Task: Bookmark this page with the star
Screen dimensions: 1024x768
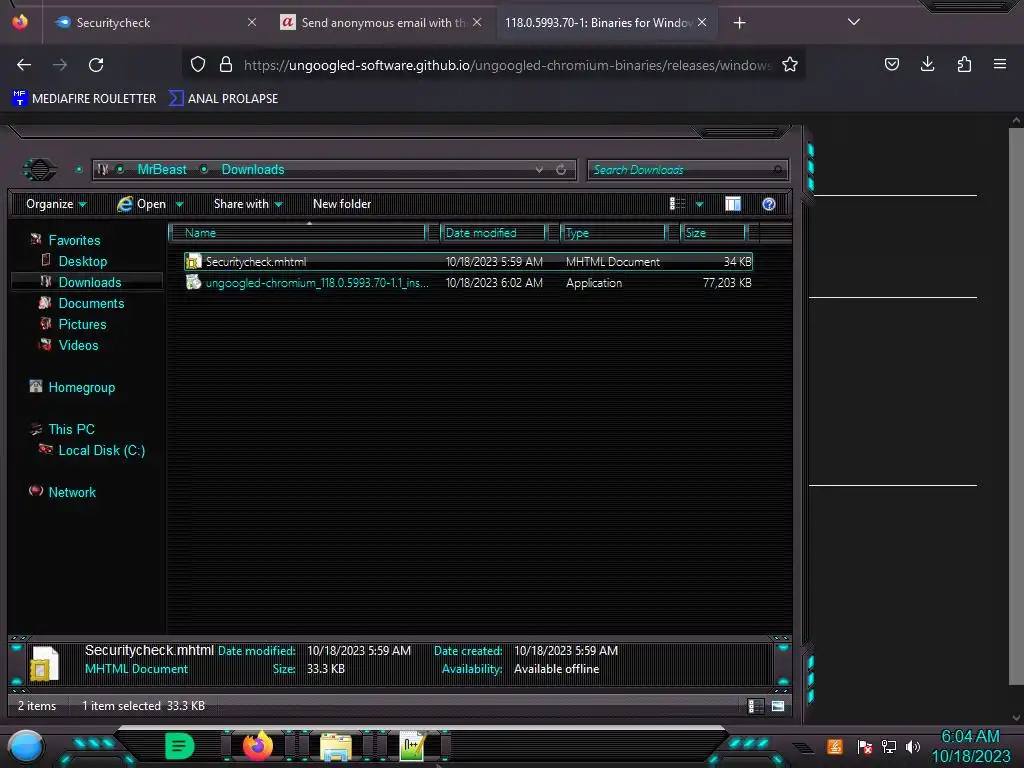Action: click(790, 64)
